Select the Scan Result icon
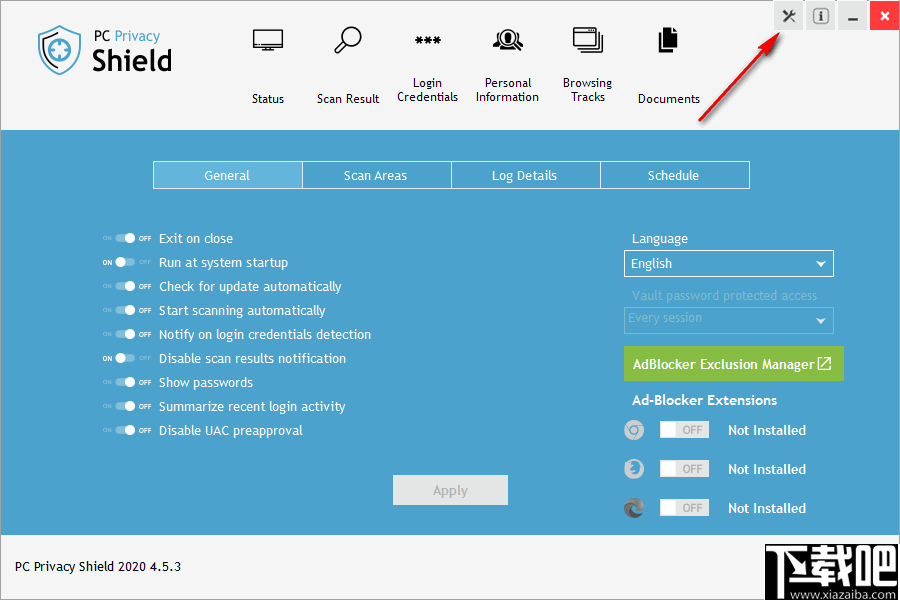 [347, 60]
